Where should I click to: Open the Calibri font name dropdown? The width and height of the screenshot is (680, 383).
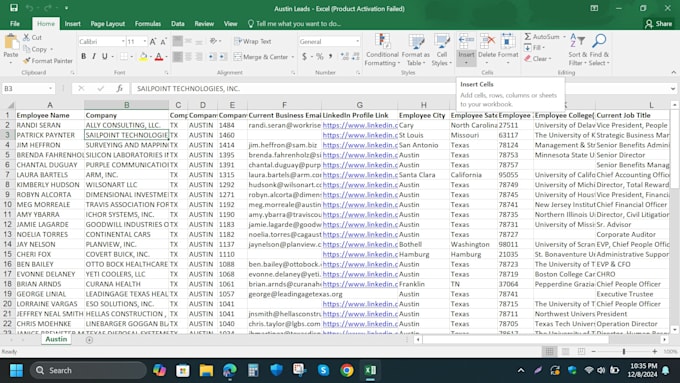(123, 42)
